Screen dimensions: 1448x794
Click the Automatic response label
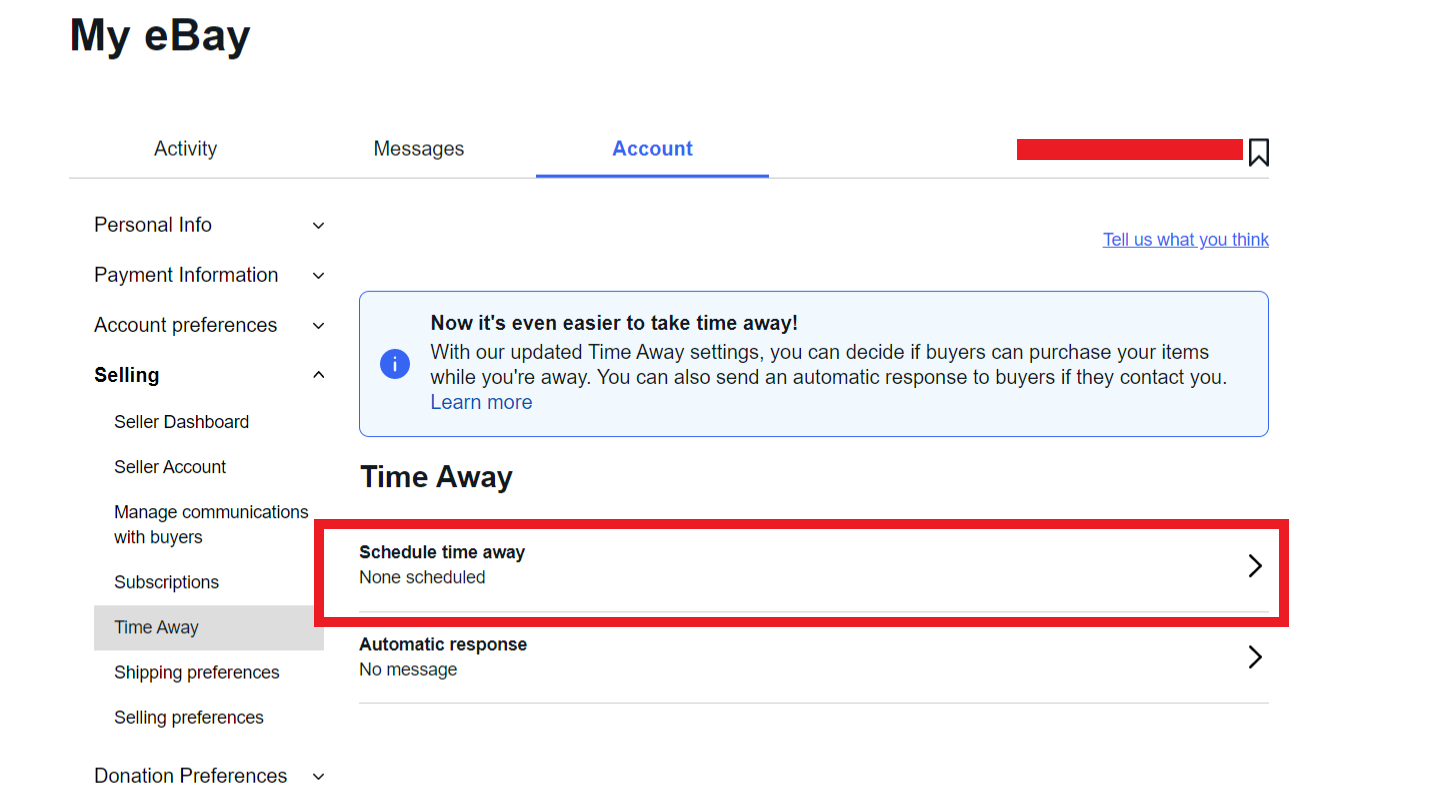click(x=443, y=644)
